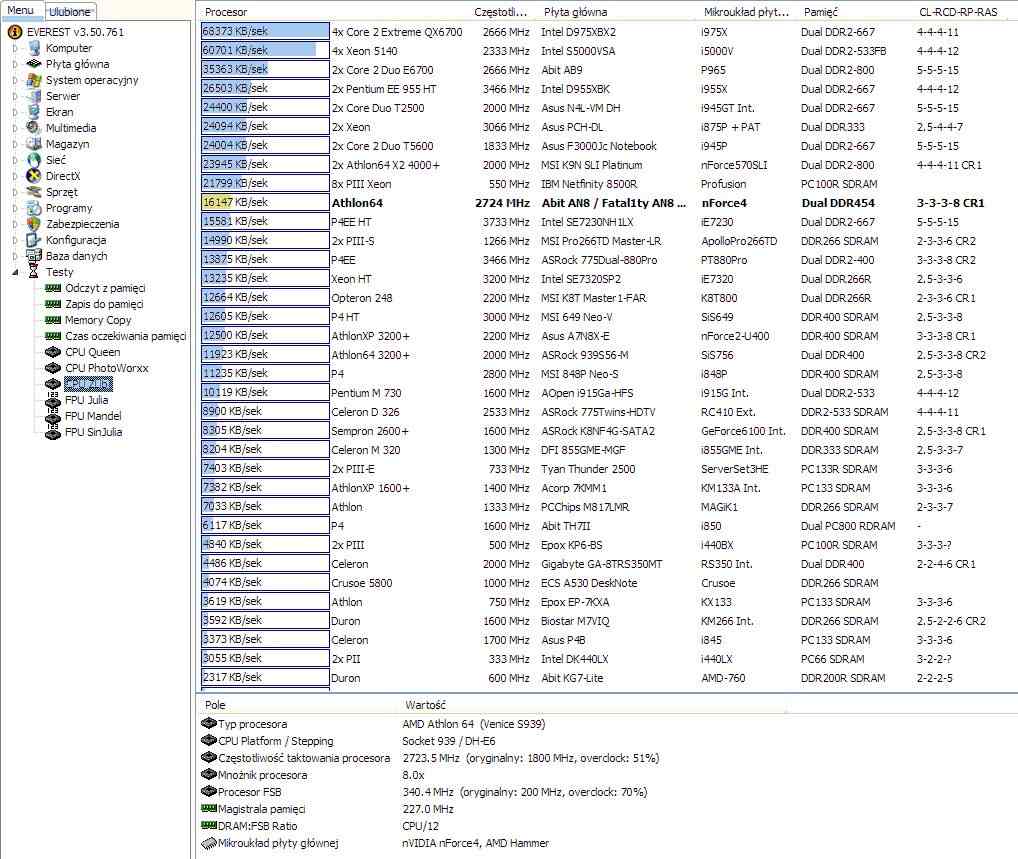Click the Programy software icon
Screen dimensions: 1018x859
click(x=34, y=208)
